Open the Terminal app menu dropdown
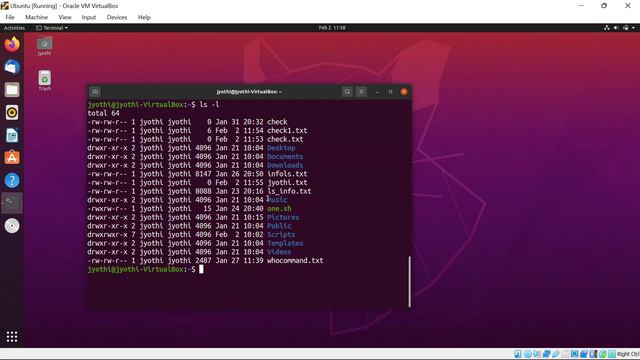Image resolution: width=640 pixels, height=360 pixels. pos(52,28)
